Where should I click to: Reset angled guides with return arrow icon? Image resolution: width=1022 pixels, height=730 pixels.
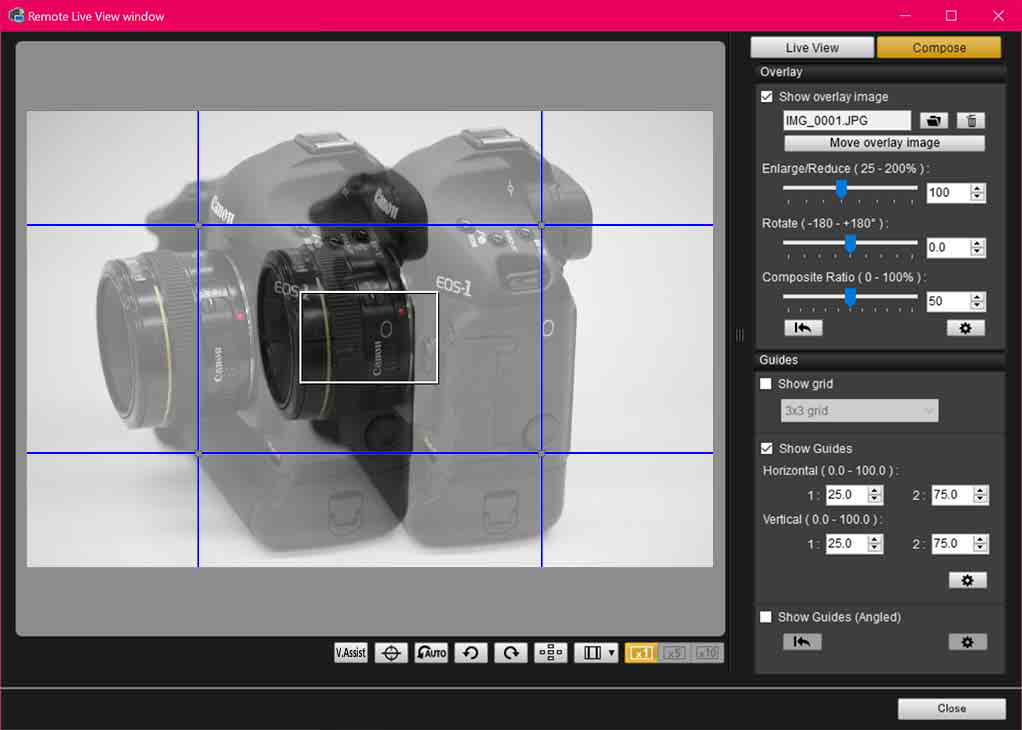802,642
